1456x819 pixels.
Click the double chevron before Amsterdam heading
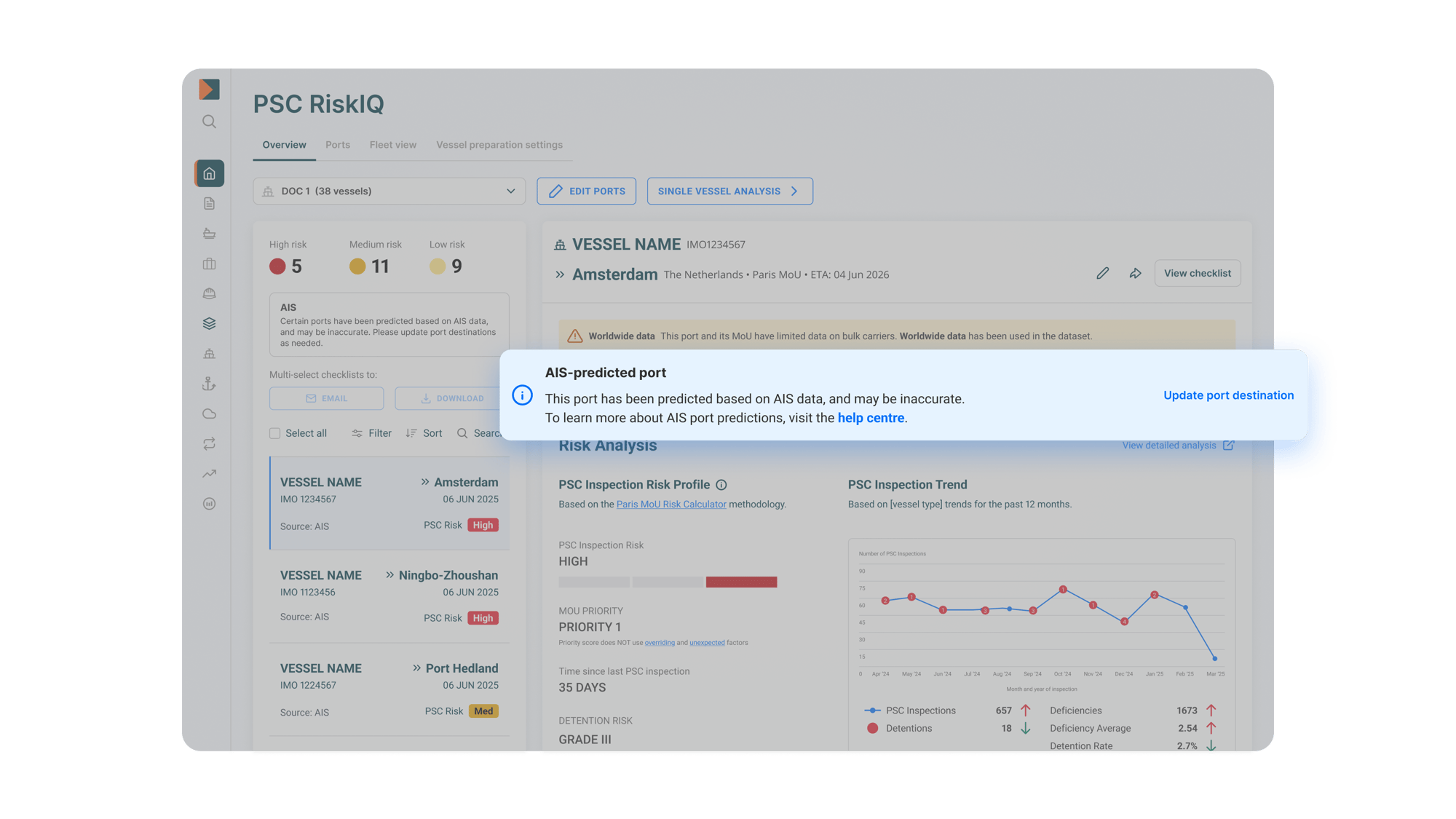[x=560, y=274]
